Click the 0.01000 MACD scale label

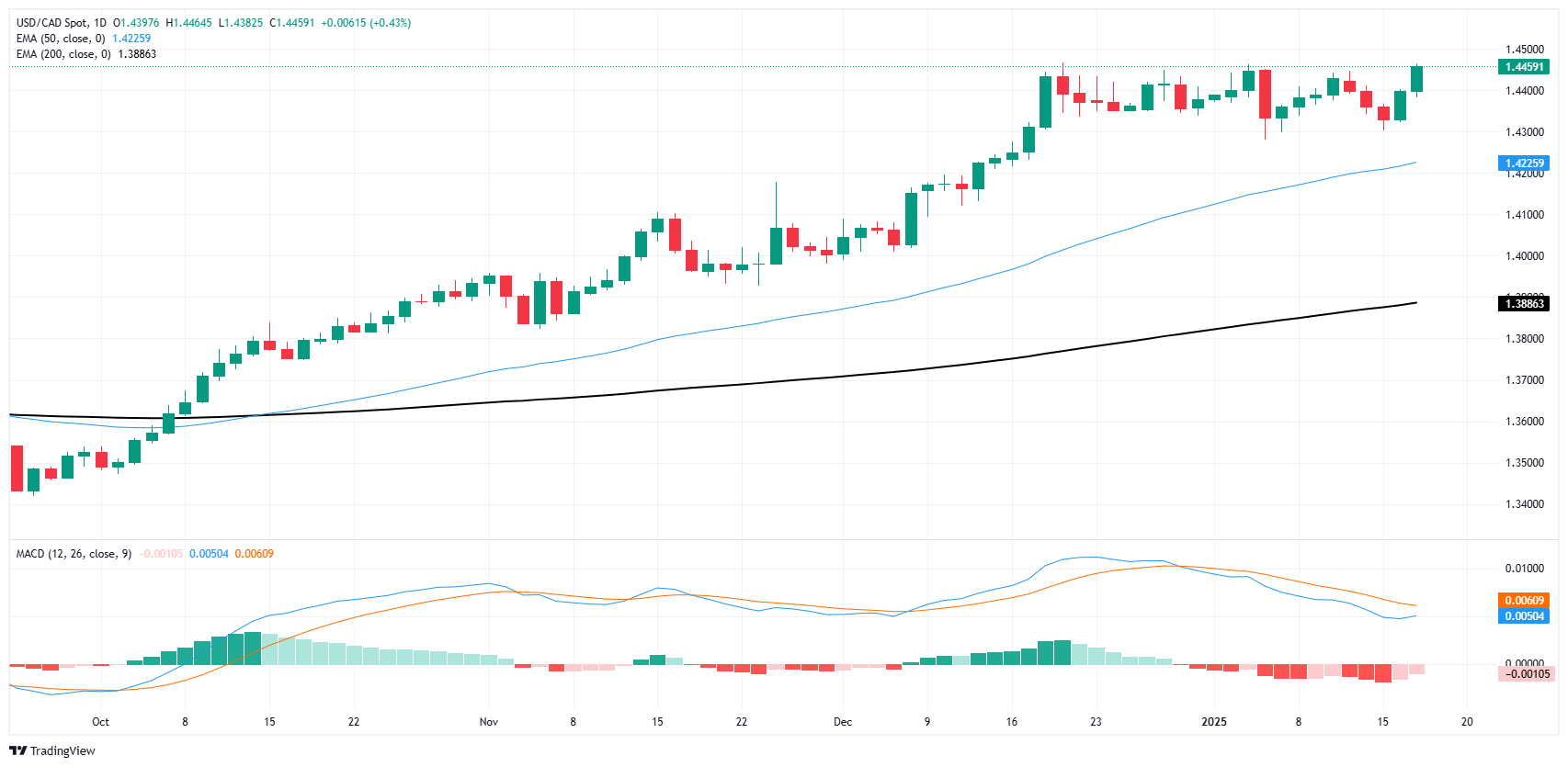(1524, 569)
